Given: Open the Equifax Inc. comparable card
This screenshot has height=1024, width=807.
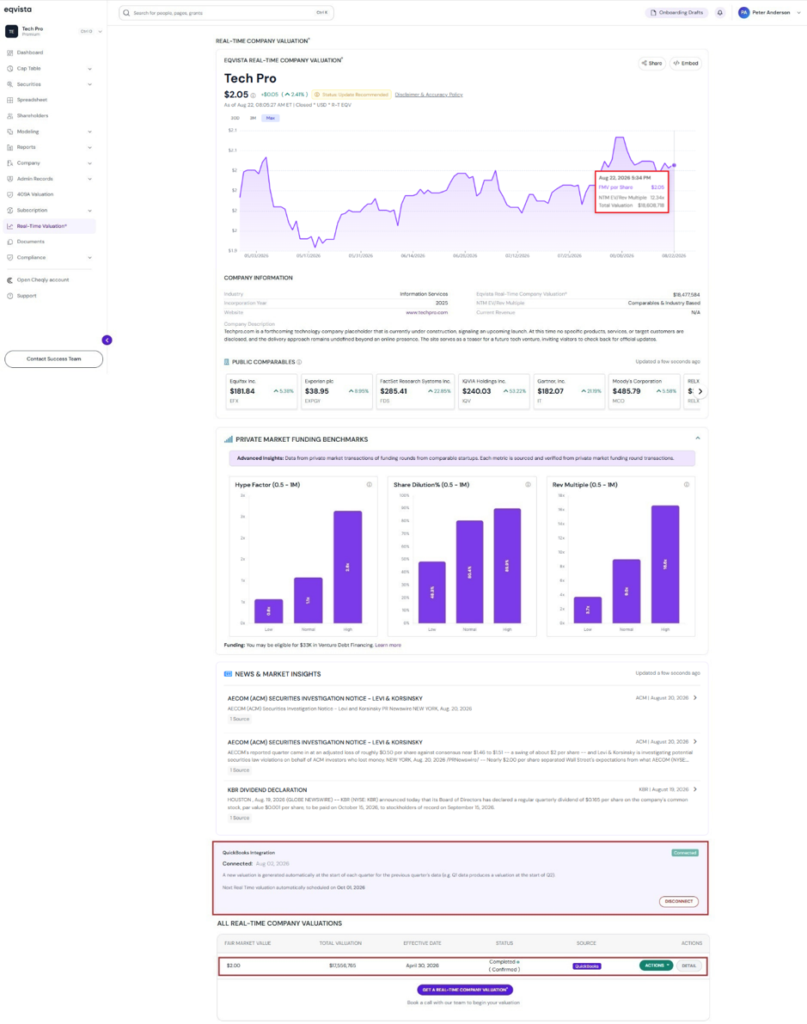Looking at the screenshot, I should tap(262, 391).
